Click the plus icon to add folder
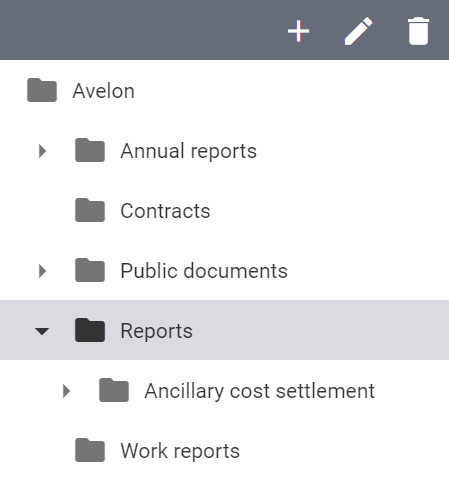Screen dimensions: 449x482 (x=298, y=31)
